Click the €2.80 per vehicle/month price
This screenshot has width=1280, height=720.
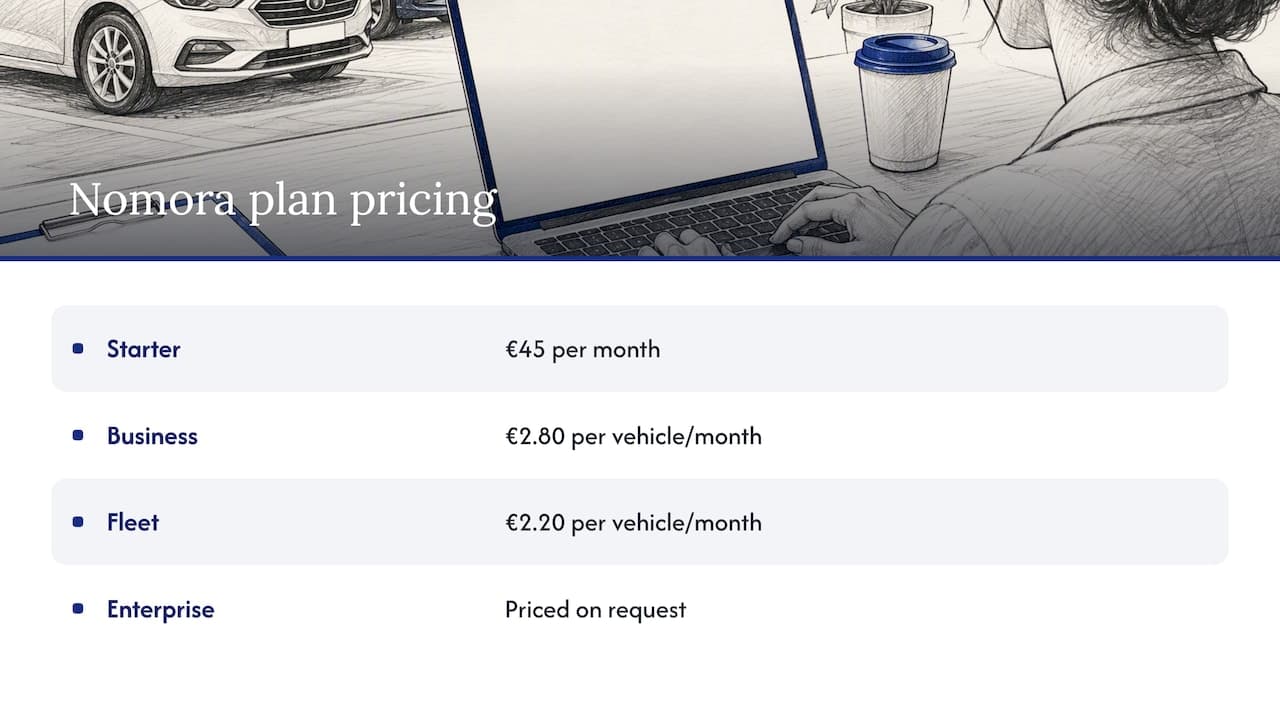633,436
